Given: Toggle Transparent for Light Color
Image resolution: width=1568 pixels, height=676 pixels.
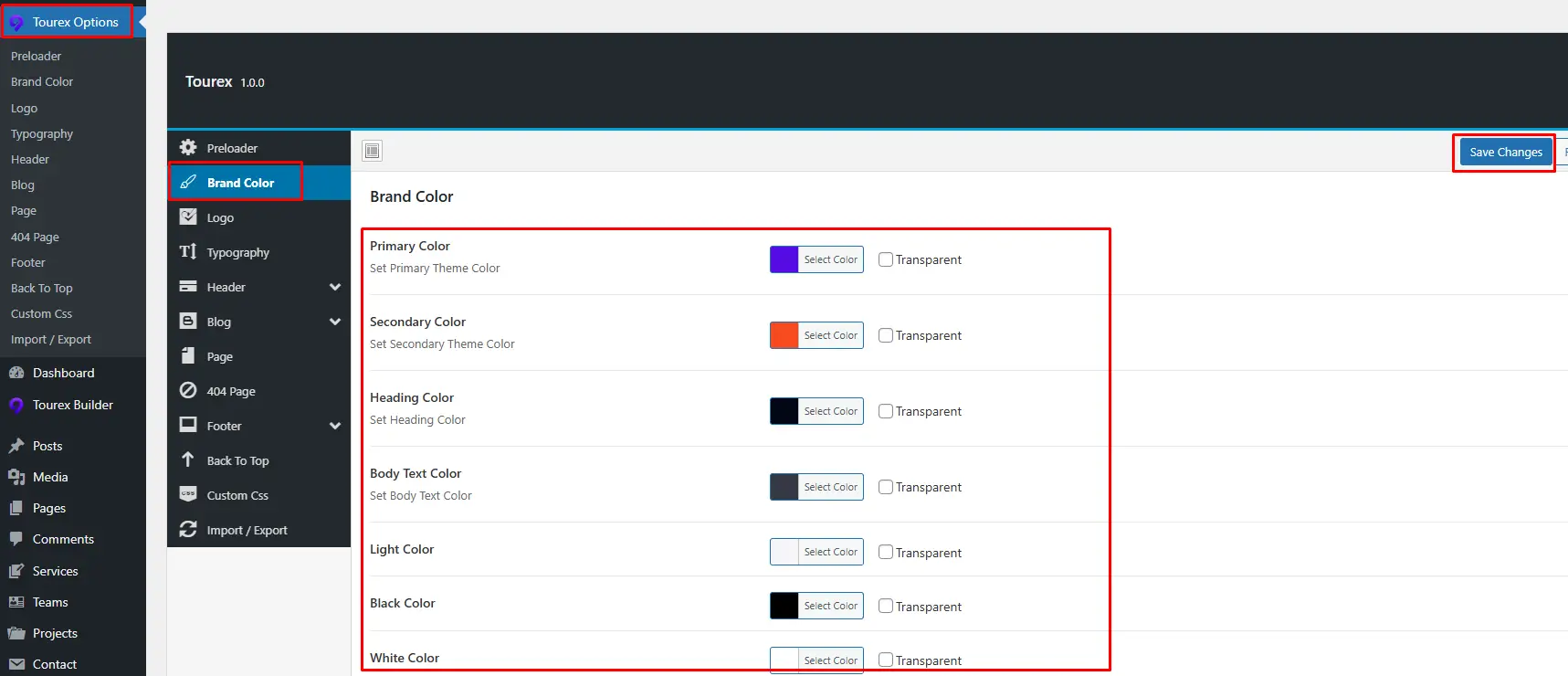Looking at the screenshot, I should (x=886, y=552).
